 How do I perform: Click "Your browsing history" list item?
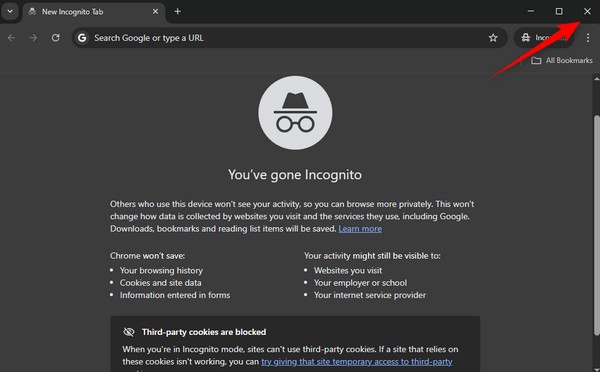(161, 271)
